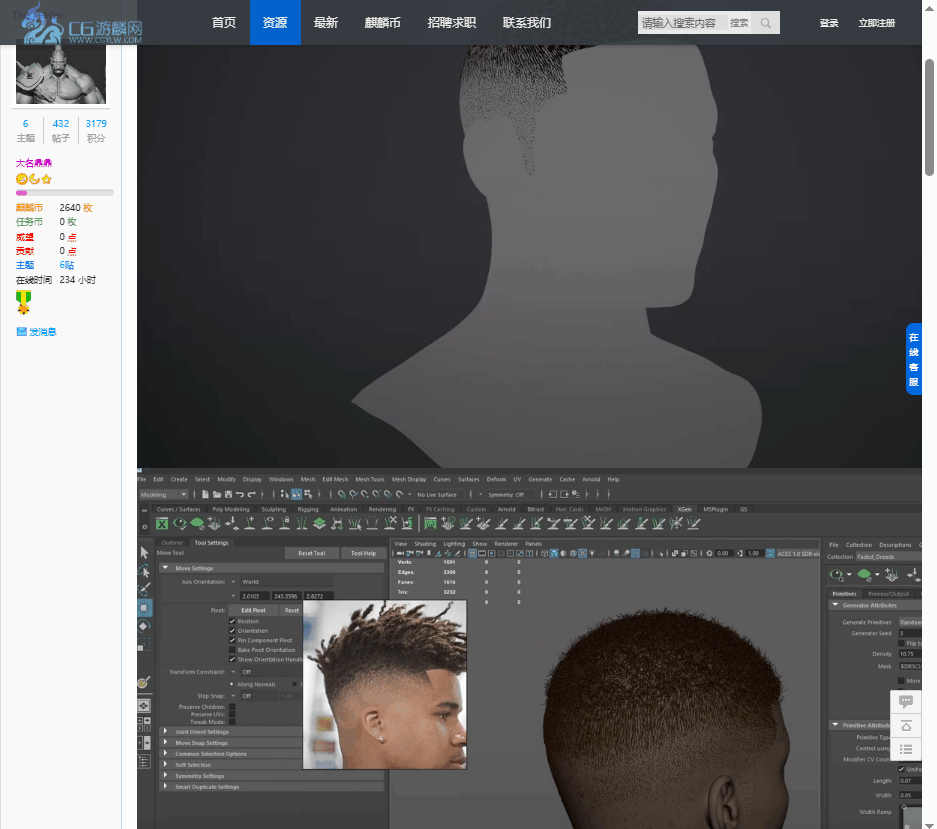
Task: Click the 请输入搜索内容 search field
Action: point(682,23)
